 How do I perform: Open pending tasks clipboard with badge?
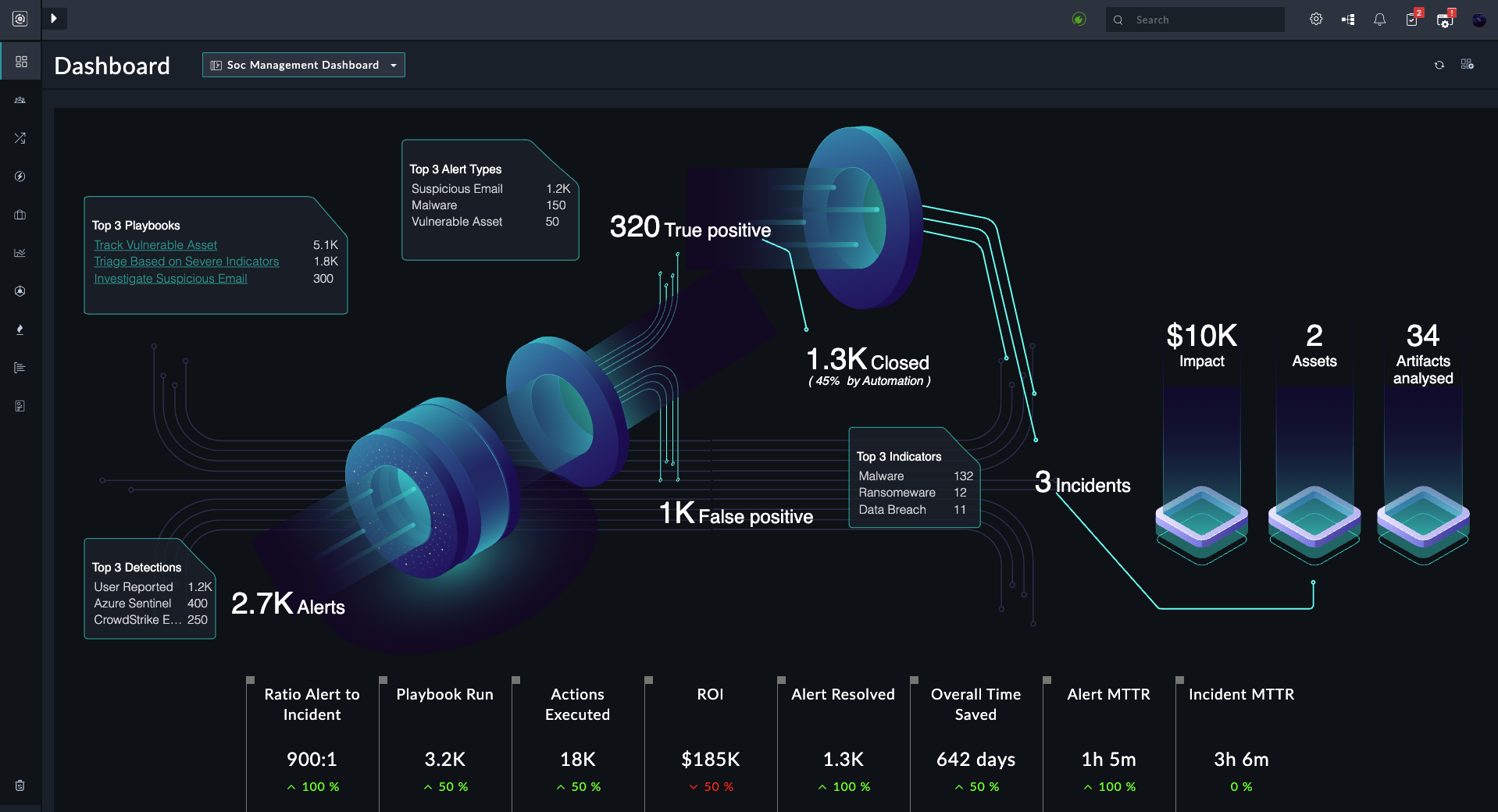tap(1412, 20)
